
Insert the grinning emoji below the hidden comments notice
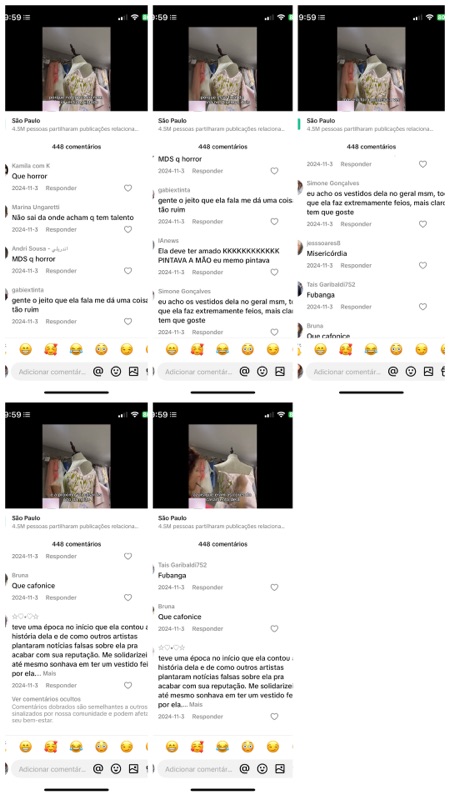coord(25,747)
